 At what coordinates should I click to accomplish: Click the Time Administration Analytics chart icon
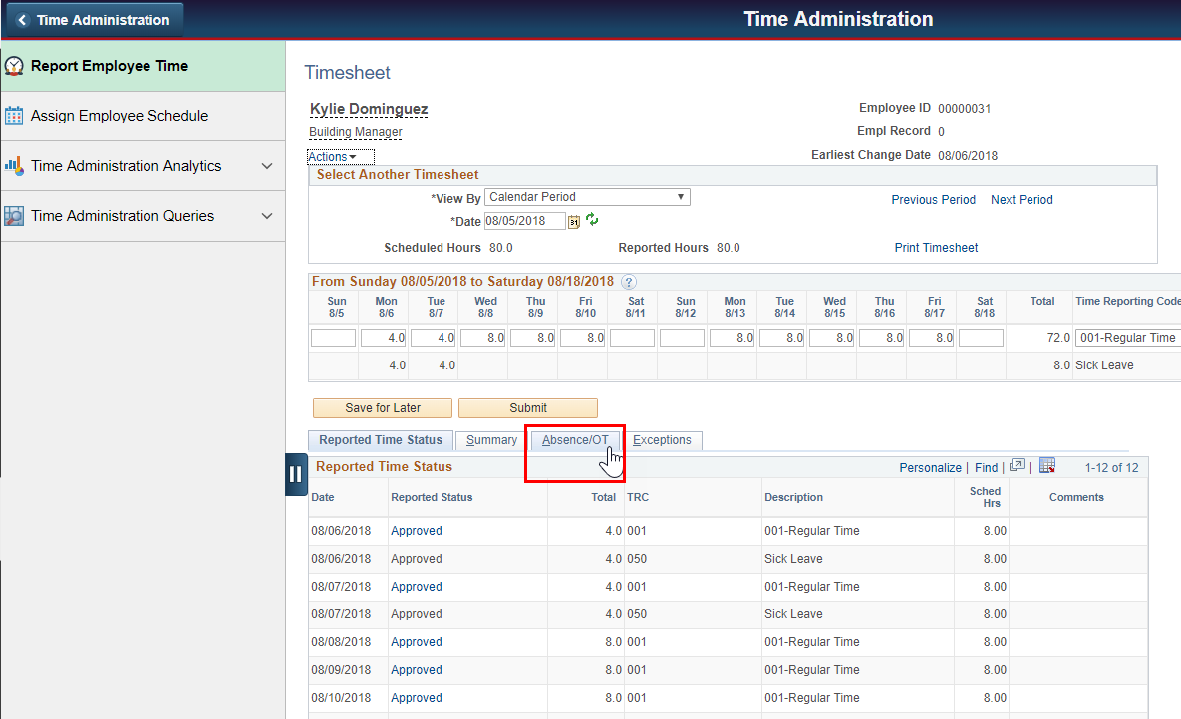[14, 165]
